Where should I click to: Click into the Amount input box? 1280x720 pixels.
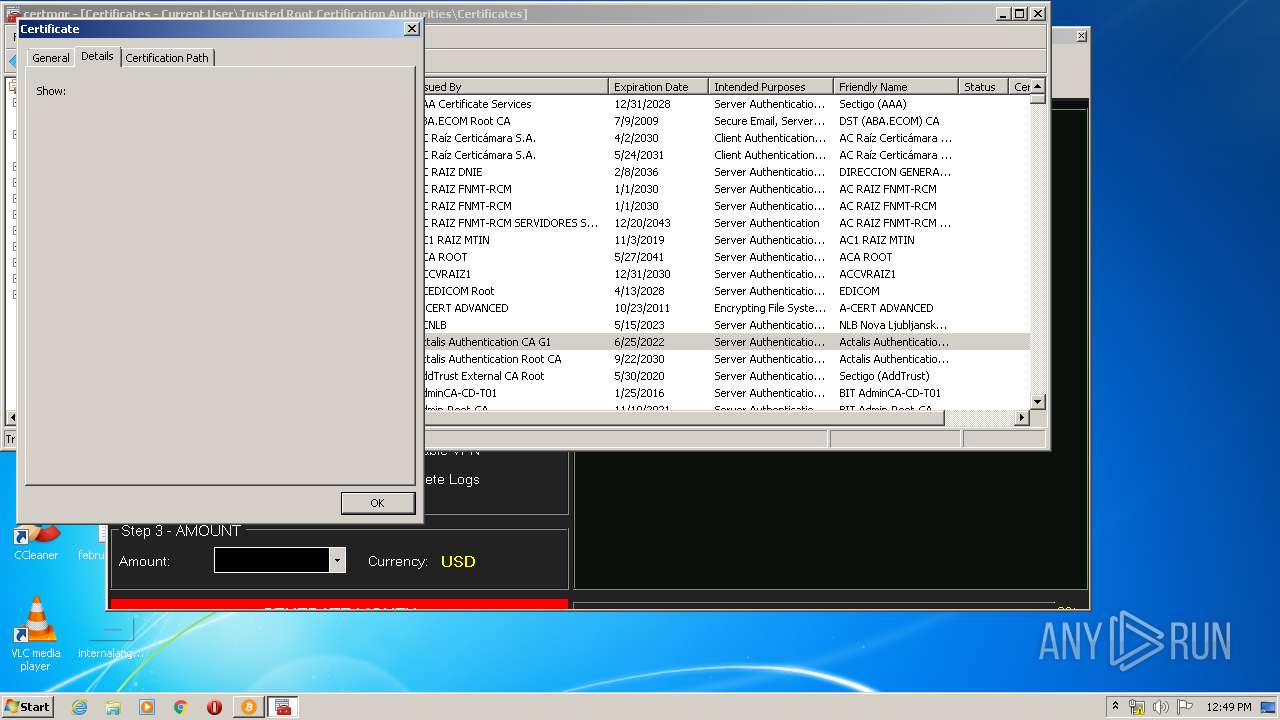272,560
